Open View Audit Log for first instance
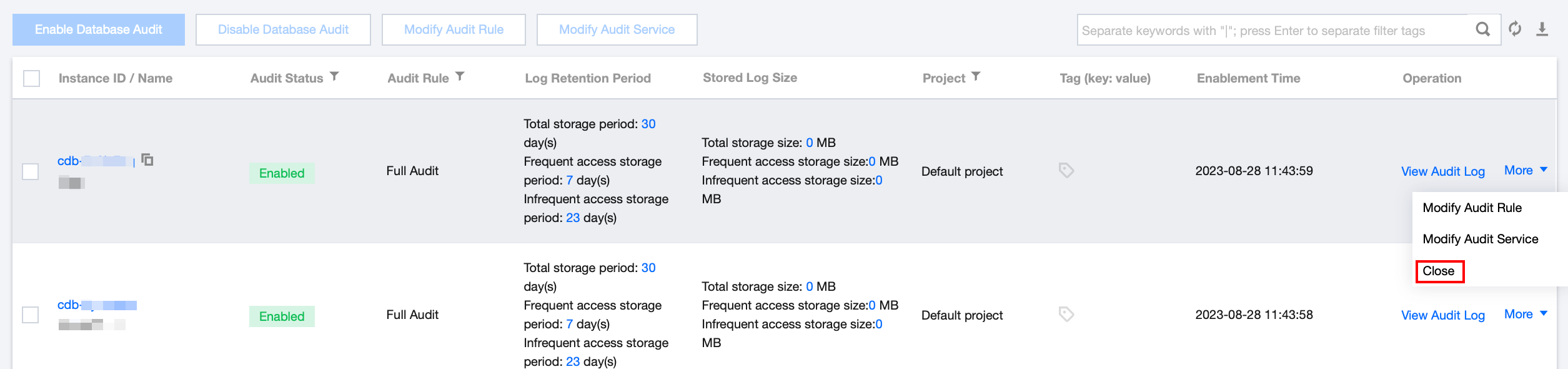The height and width of the screenshot is (369, 1568). pyautogui.click(x=1442, y=171)
